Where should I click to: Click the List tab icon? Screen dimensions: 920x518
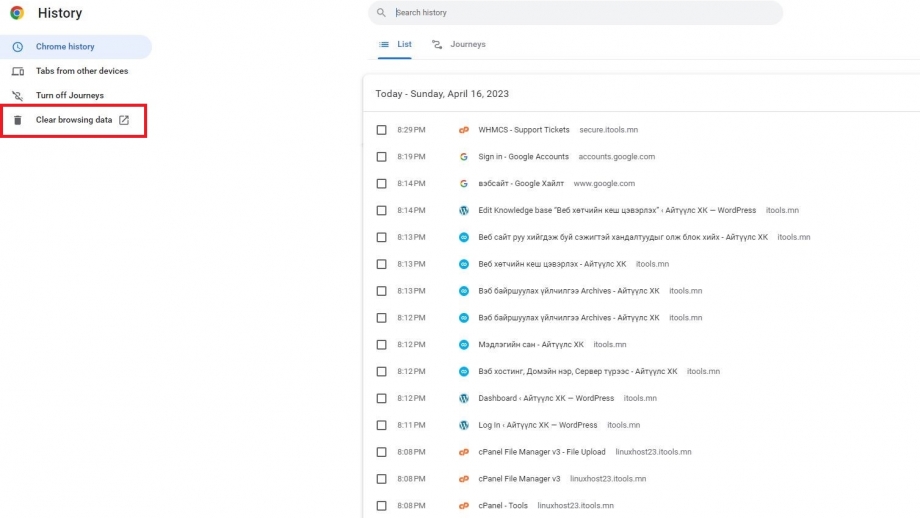click(384, 44)
